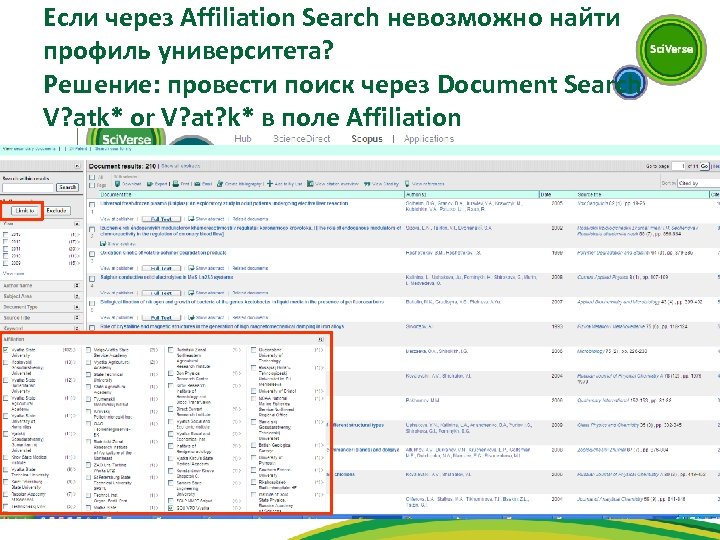Select the checkbox for the third document result

coord(92,254)
